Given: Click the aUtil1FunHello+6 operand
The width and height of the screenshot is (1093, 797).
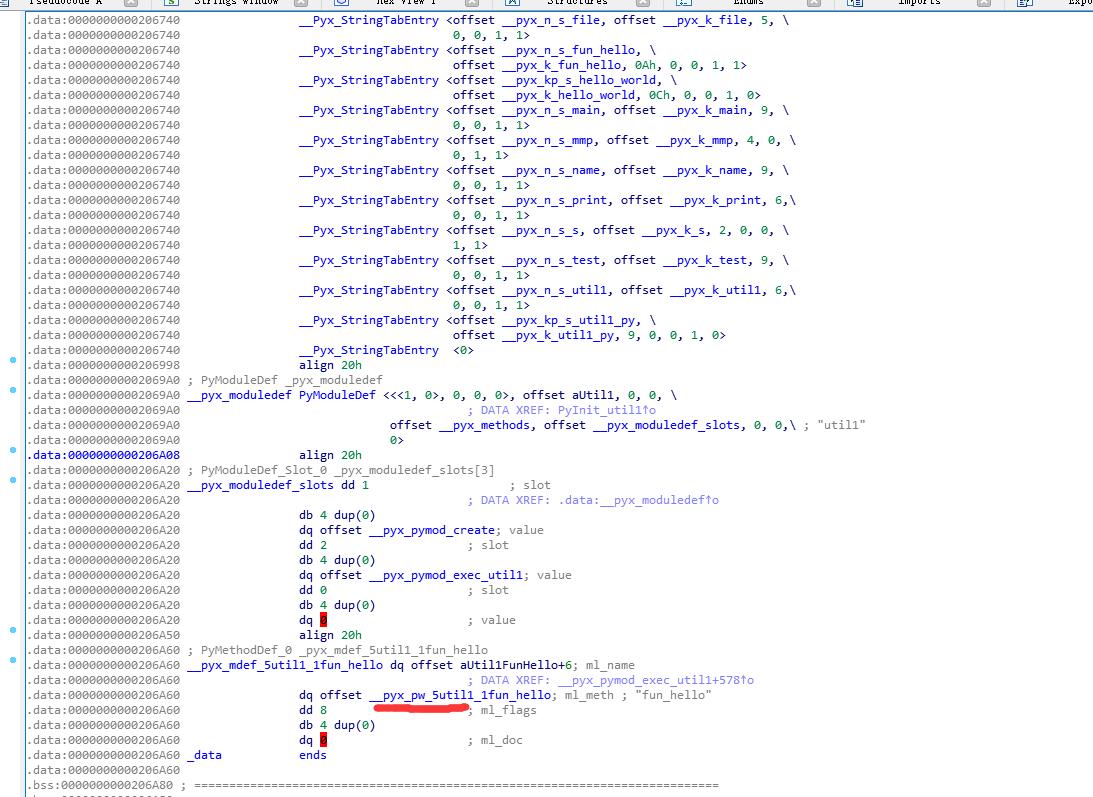Looking at the screenshot, I should [x=519, y=665].
